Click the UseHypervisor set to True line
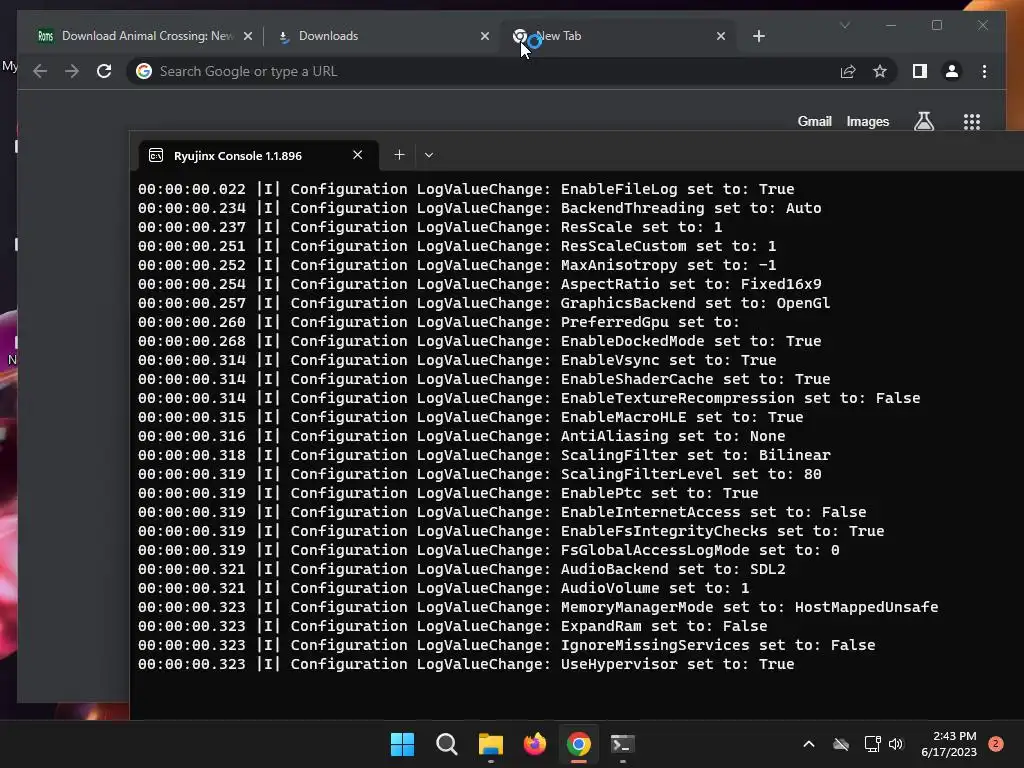 (x=466, y=664)
